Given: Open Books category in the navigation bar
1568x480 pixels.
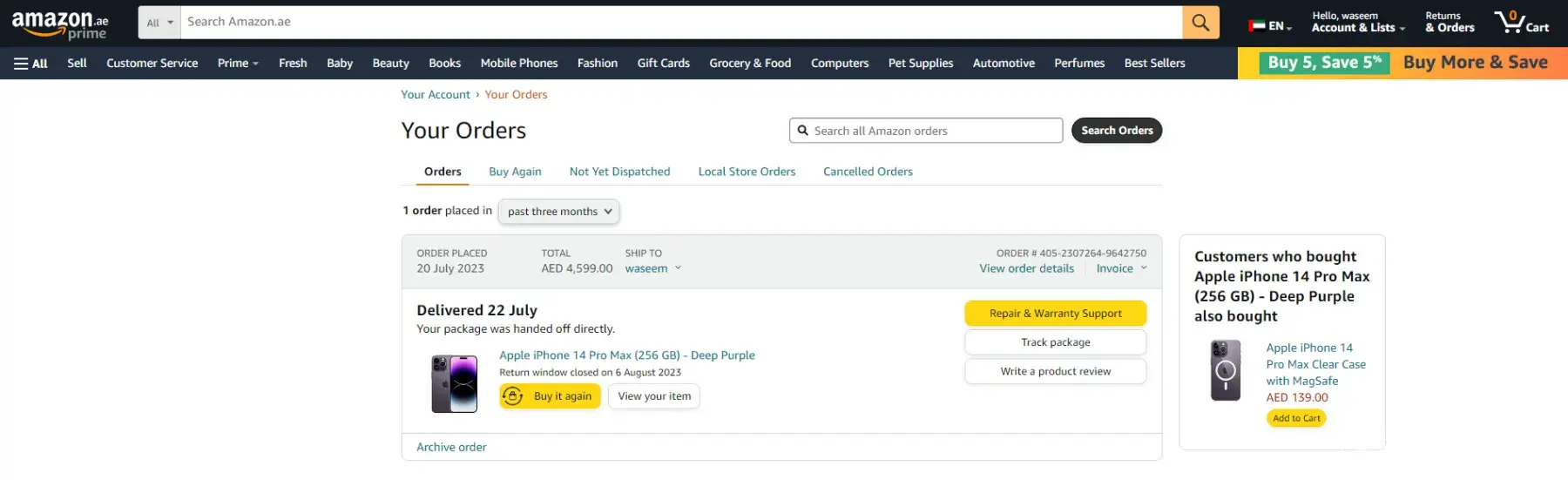Looking at the screenshot, I should [444, 64].
